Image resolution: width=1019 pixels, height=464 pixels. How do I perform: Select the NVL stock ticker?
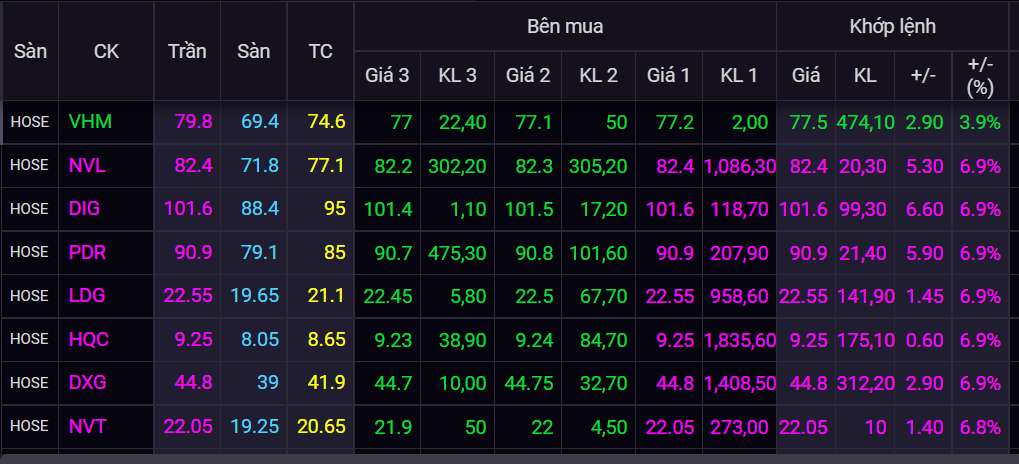pos(89,165)
